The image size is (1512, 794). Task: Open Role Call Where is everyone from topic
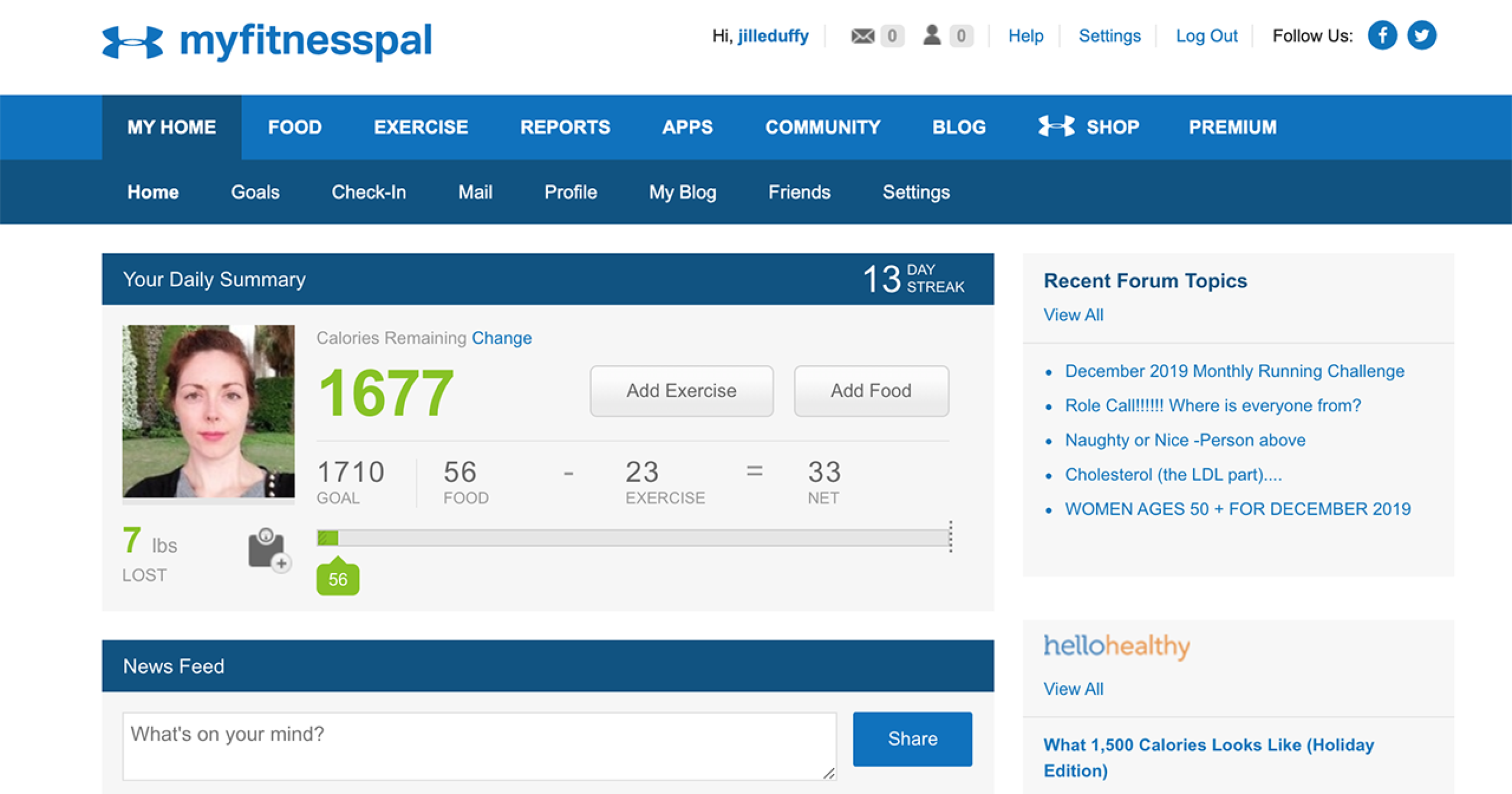click(x=1213, y=406)
